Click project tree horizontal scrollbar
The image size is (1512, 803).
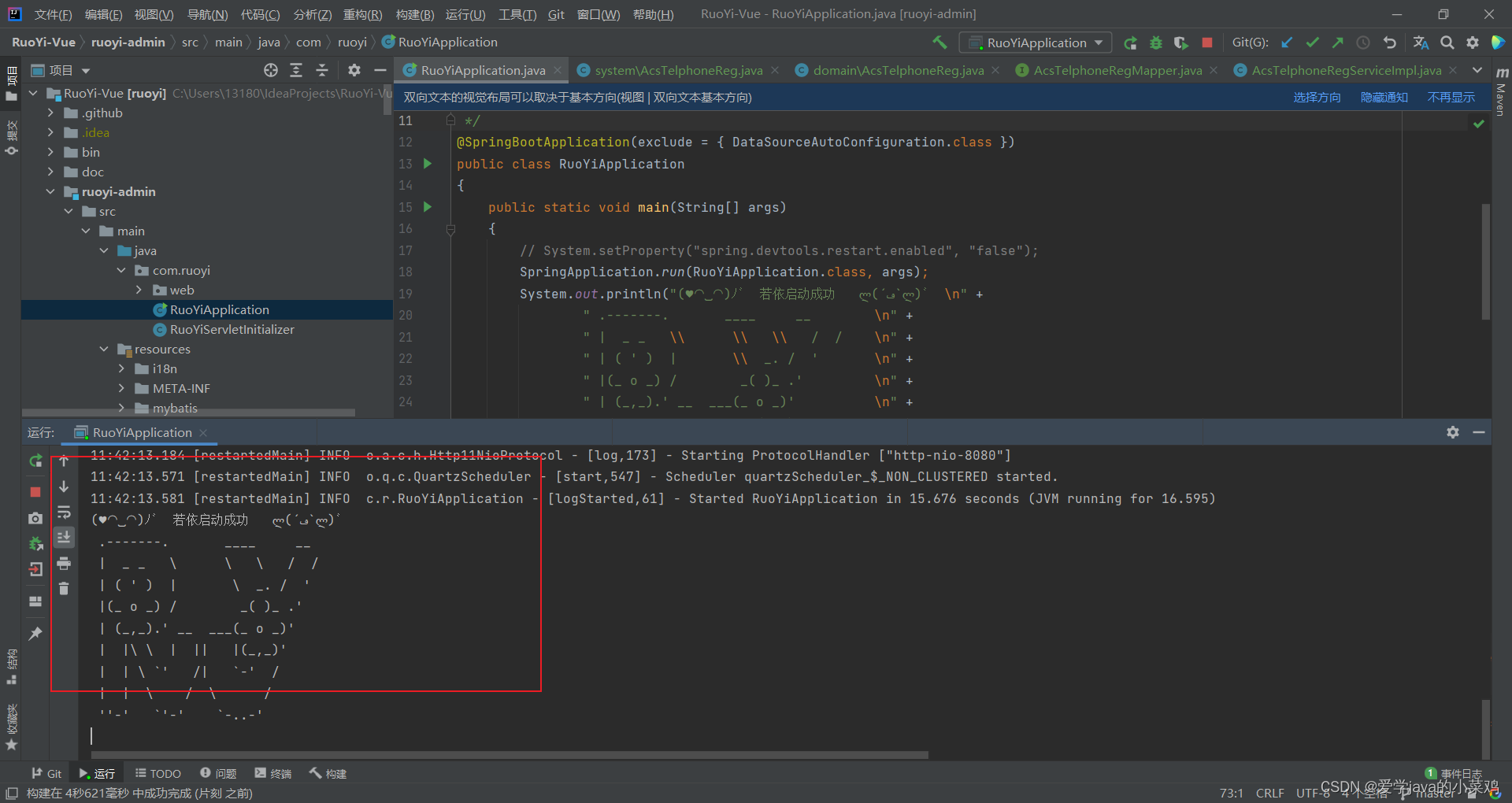pos(189,412)
